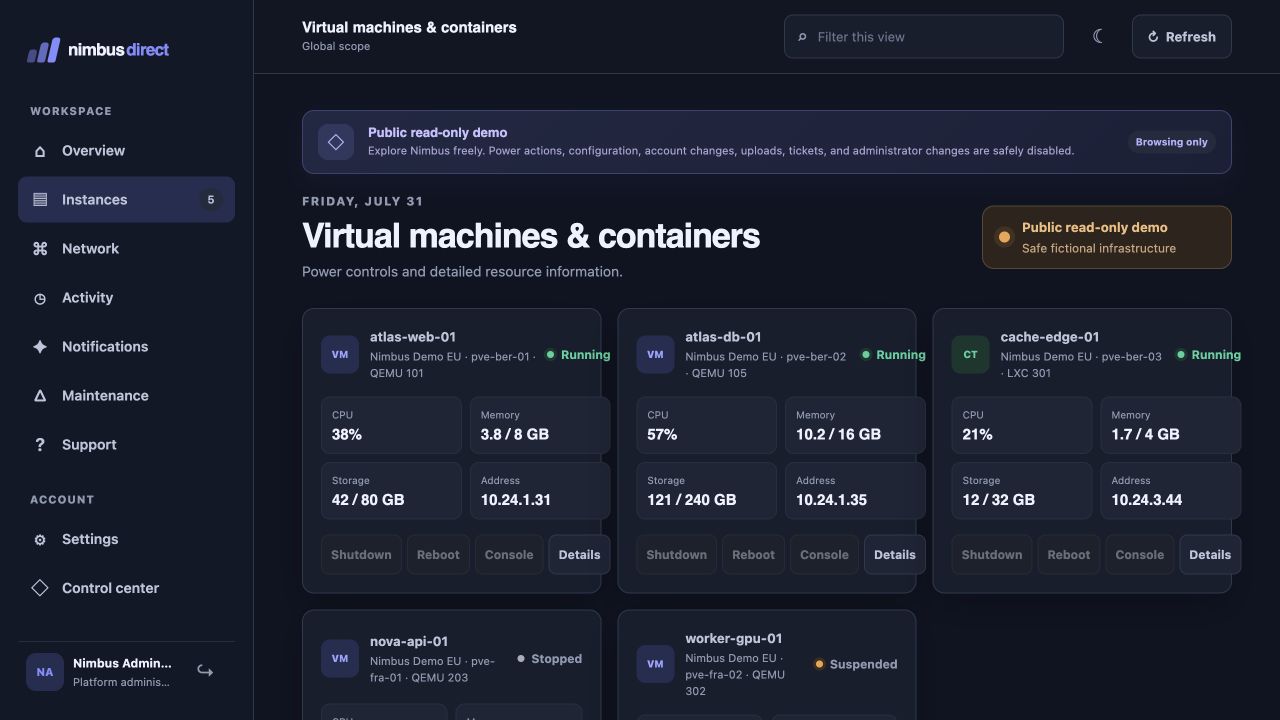Click the Activity clock icon

40,298
